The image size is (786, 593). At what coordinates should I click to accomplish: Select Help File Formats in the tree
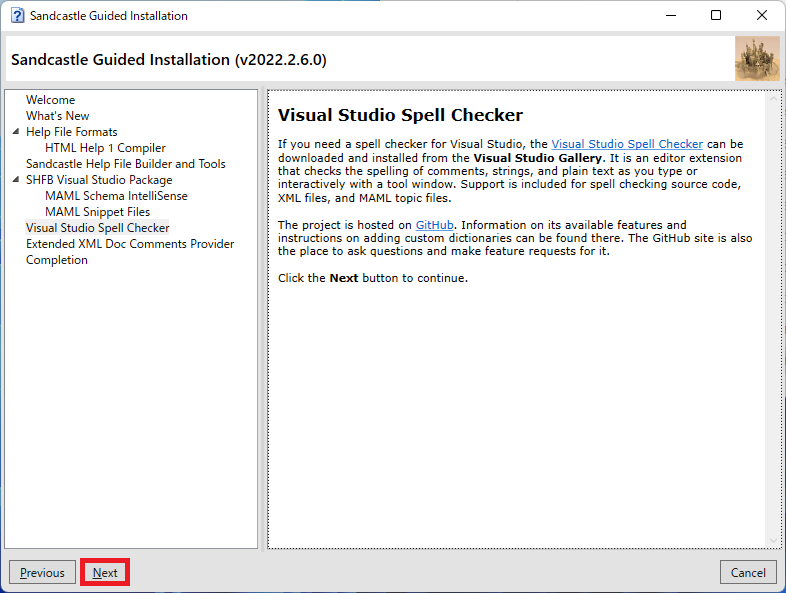(x=71, y=132)
